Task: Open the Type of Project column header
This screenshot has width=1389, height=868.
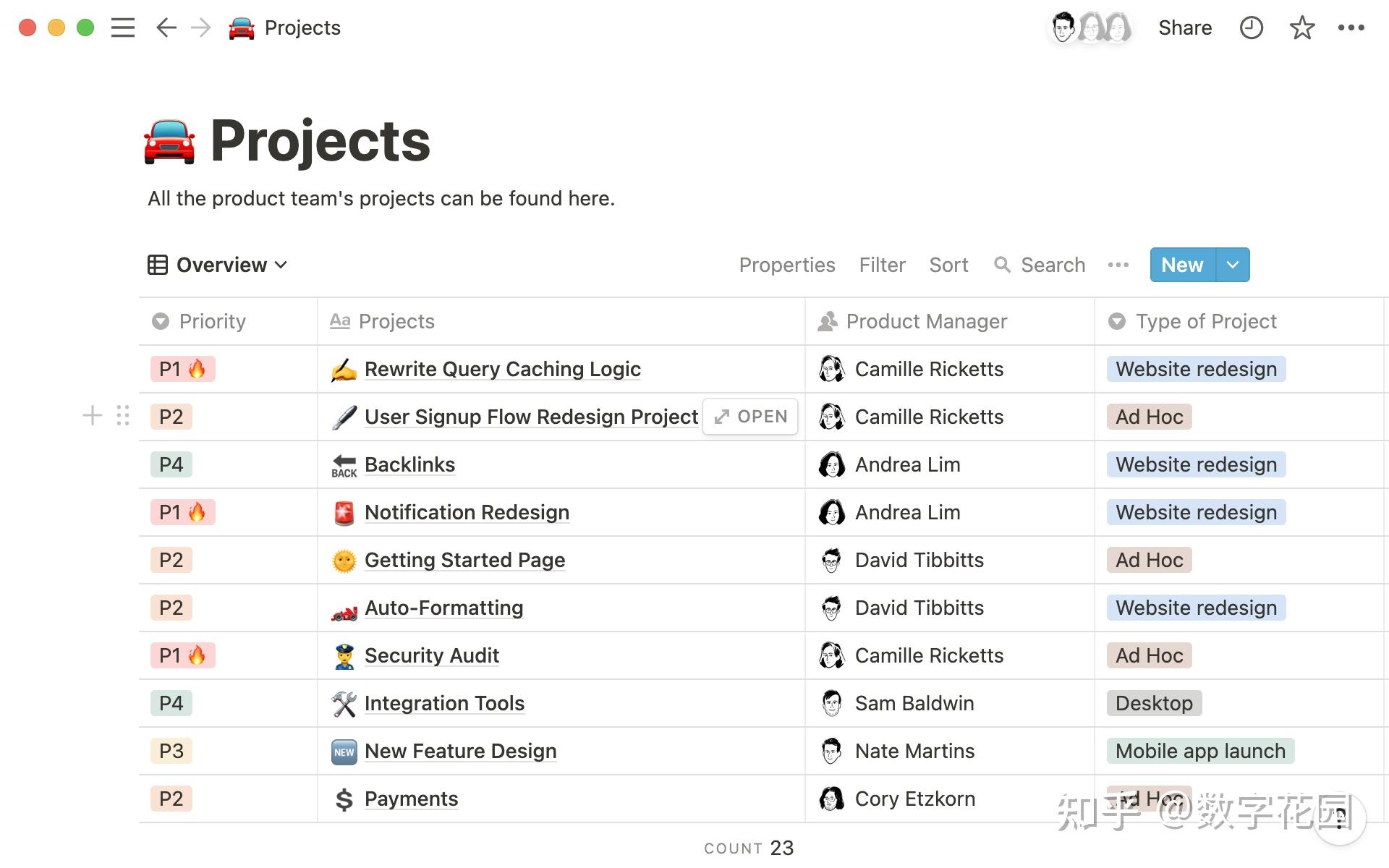Action: tap(1205, 321)
